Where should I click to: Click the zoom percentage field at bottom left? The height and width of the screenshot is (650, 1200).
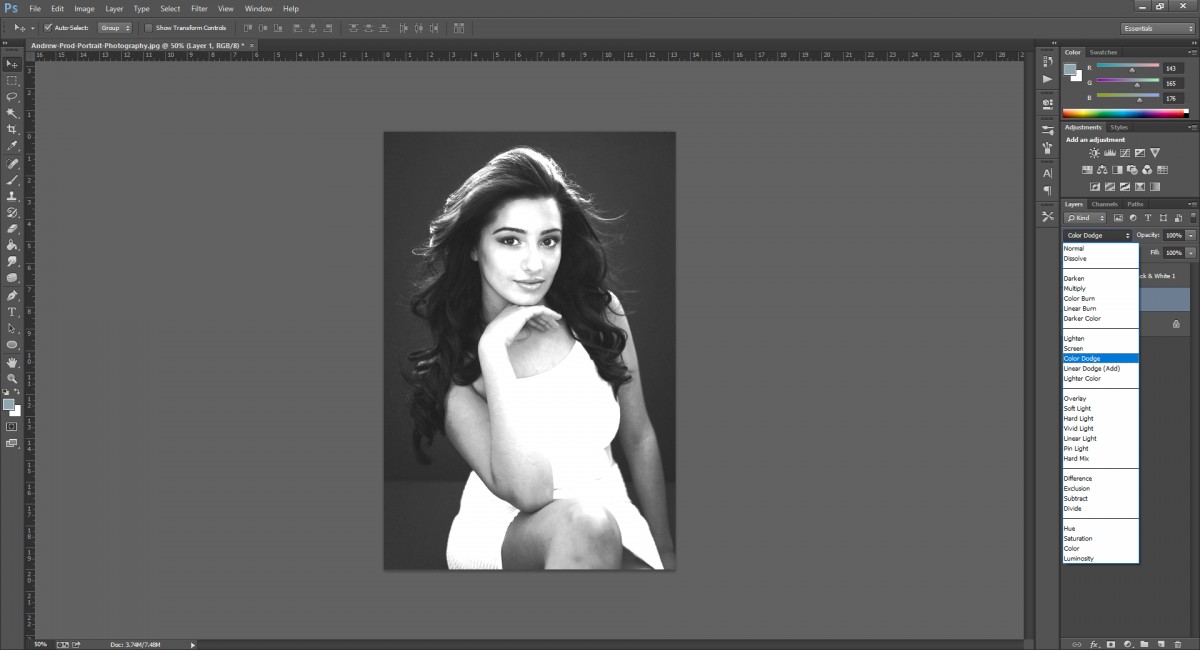[x=41, y=644]
